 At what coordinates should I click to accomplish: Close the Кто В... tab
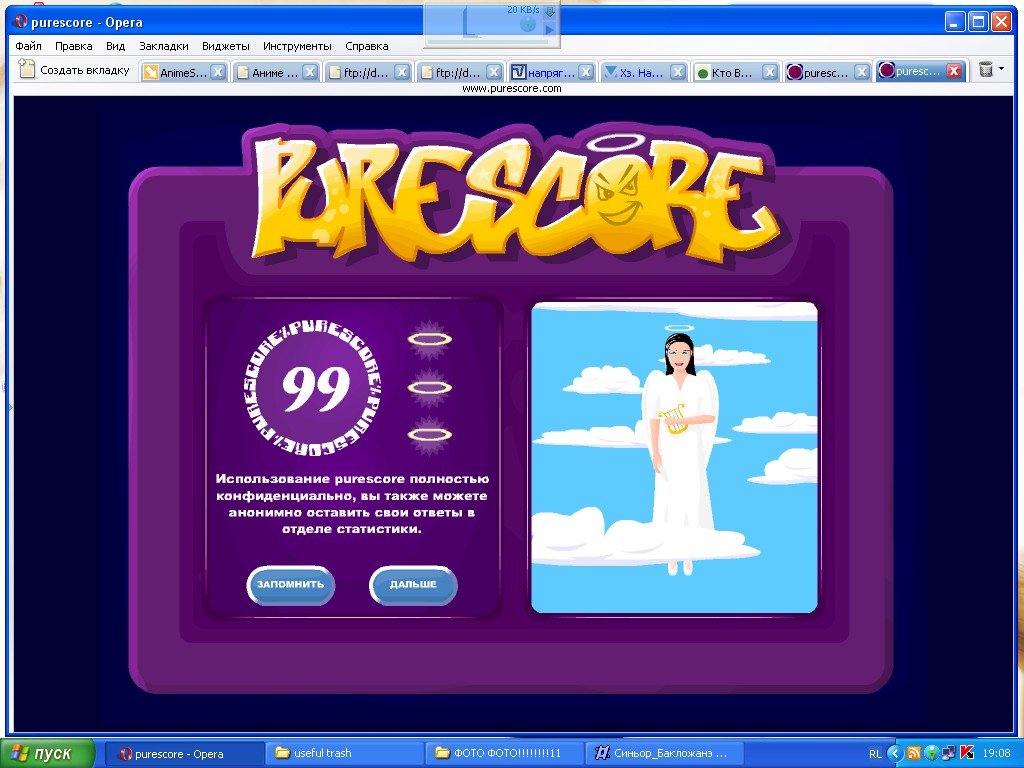770,72
